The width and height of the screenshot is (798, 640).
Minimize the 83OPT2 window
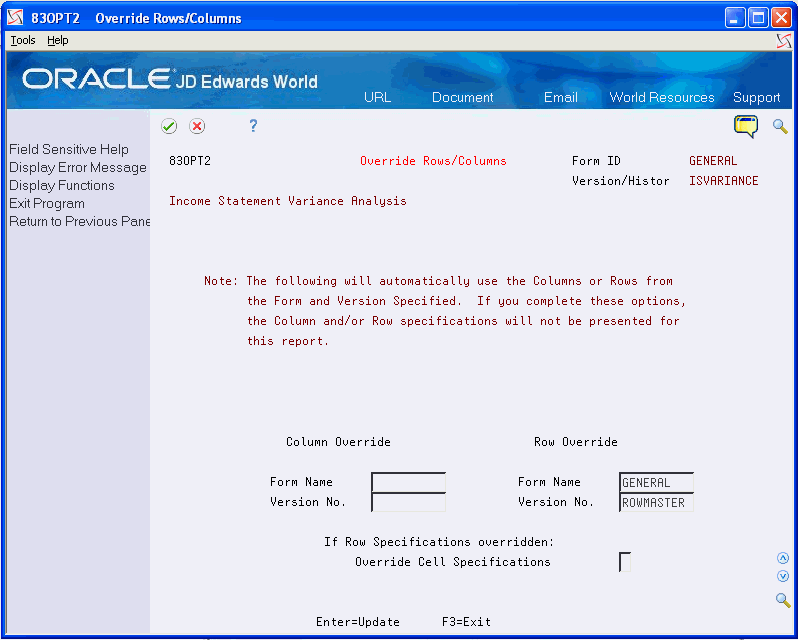pos(734,18)
